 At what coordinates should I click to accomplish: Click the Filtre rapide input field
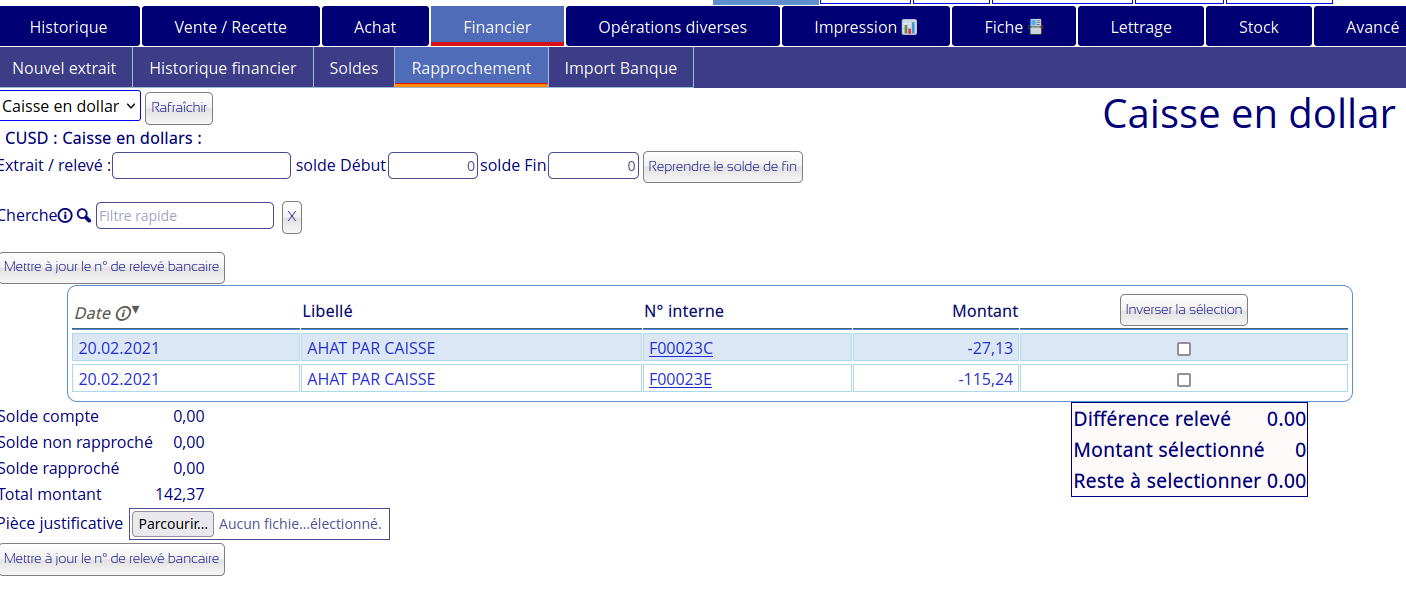coord(184,215)
